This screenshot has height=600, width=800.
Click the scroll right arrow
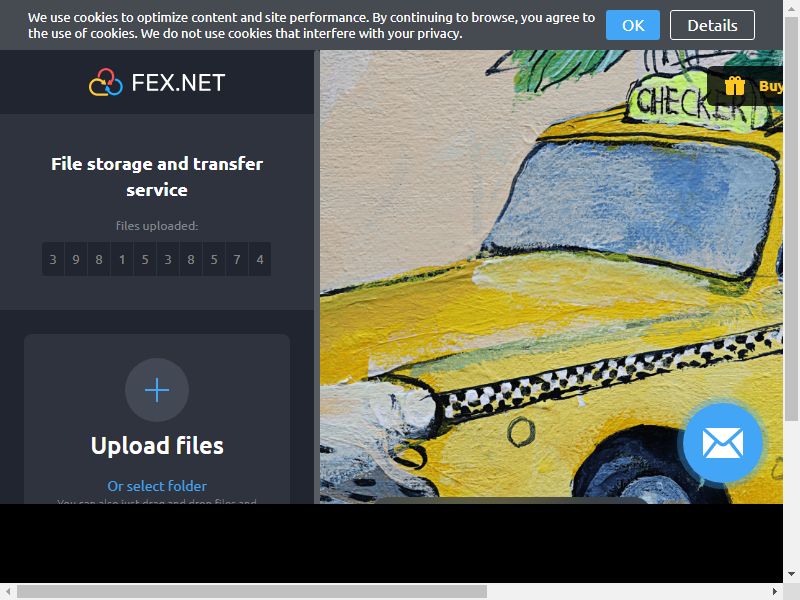[775, 592]
